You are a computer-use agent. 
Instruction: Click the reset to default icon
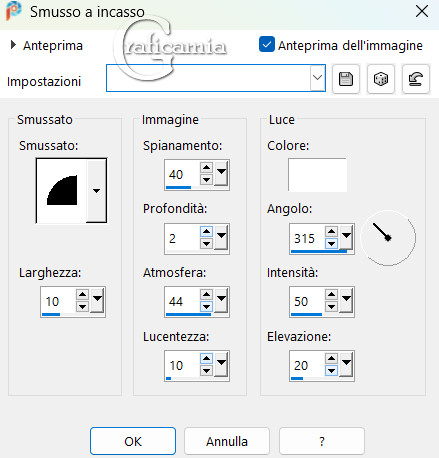[x=416, y=79]
